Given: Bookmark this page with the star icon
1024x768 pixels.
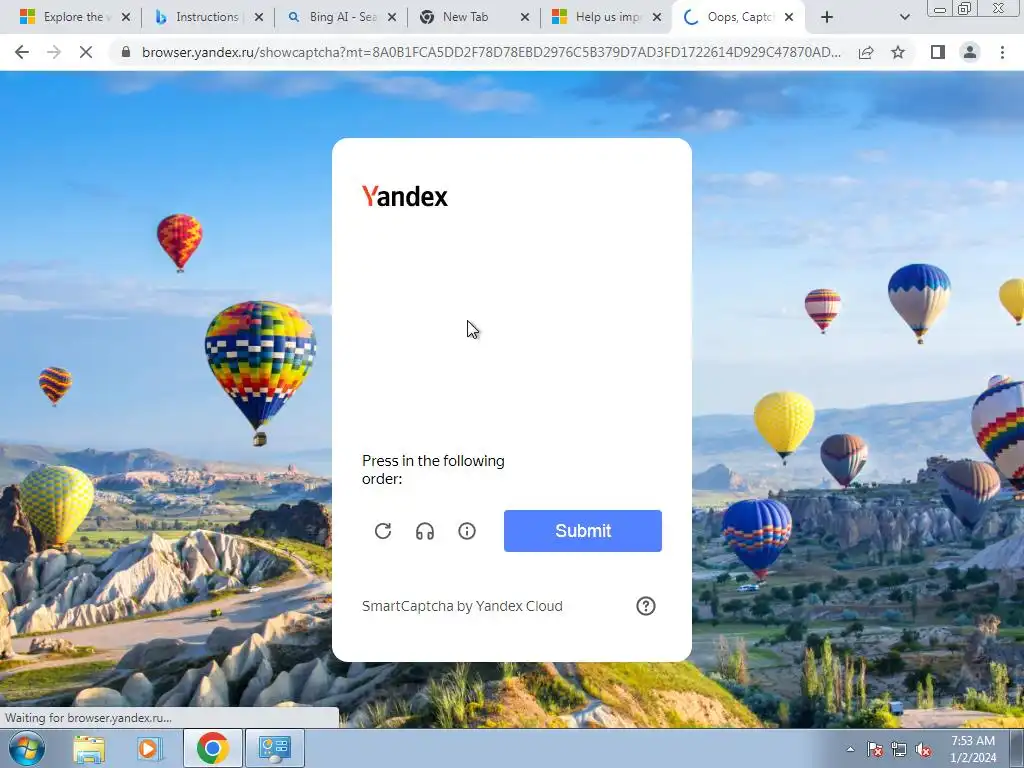Looking at the screenshot, I should 898,52.
